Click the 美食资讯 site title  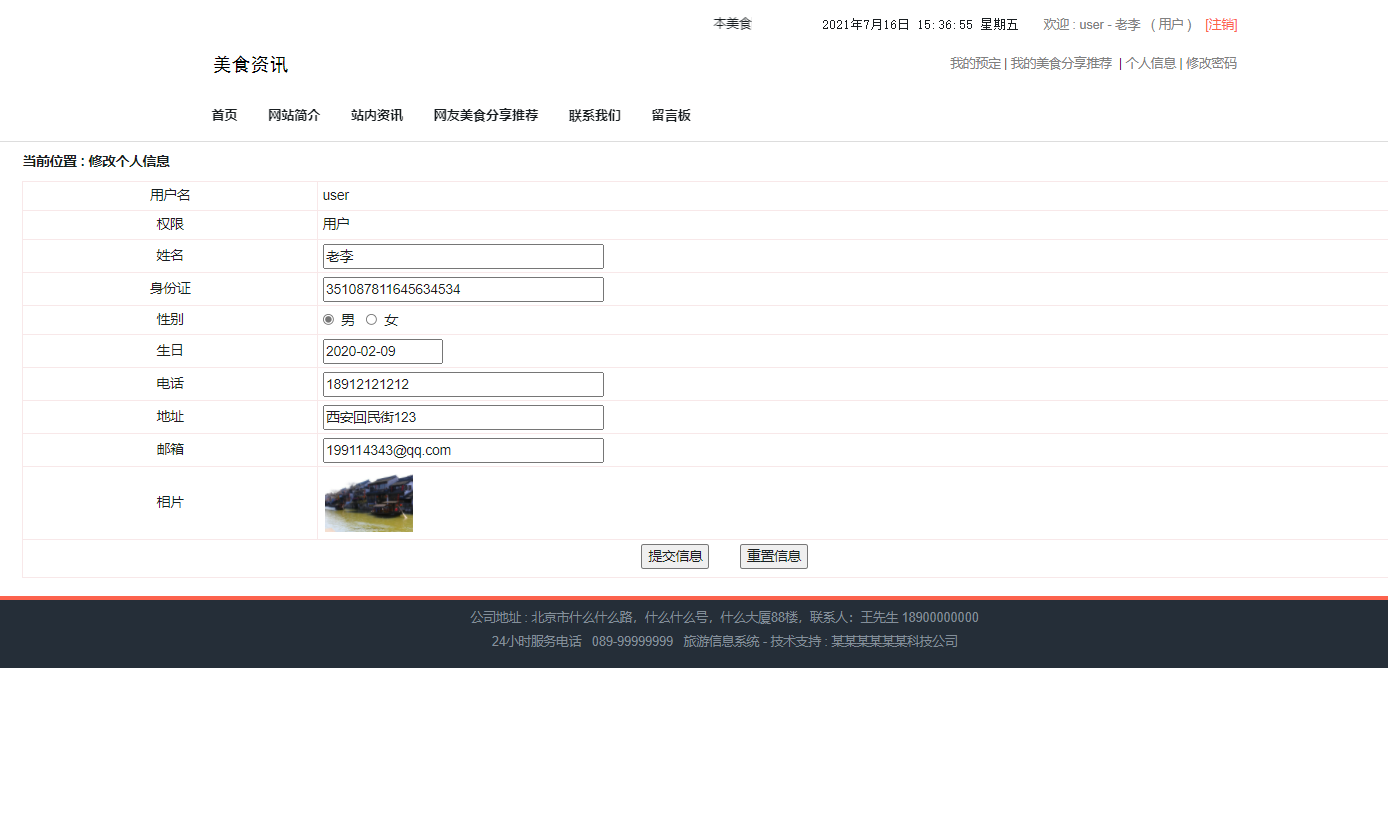pyautogui.click(x=250, y=64)
